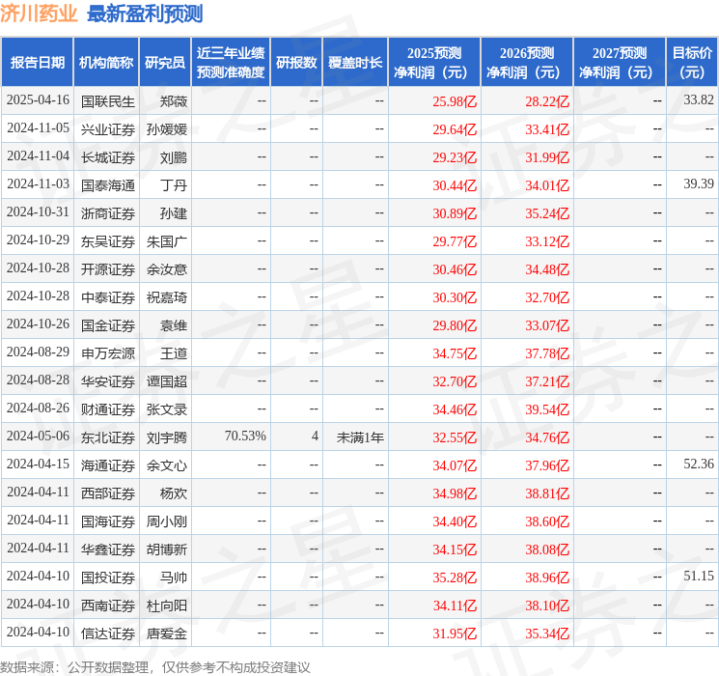Select the 研报数 column header
Viewport: 719px width, 676px height.
296,62
